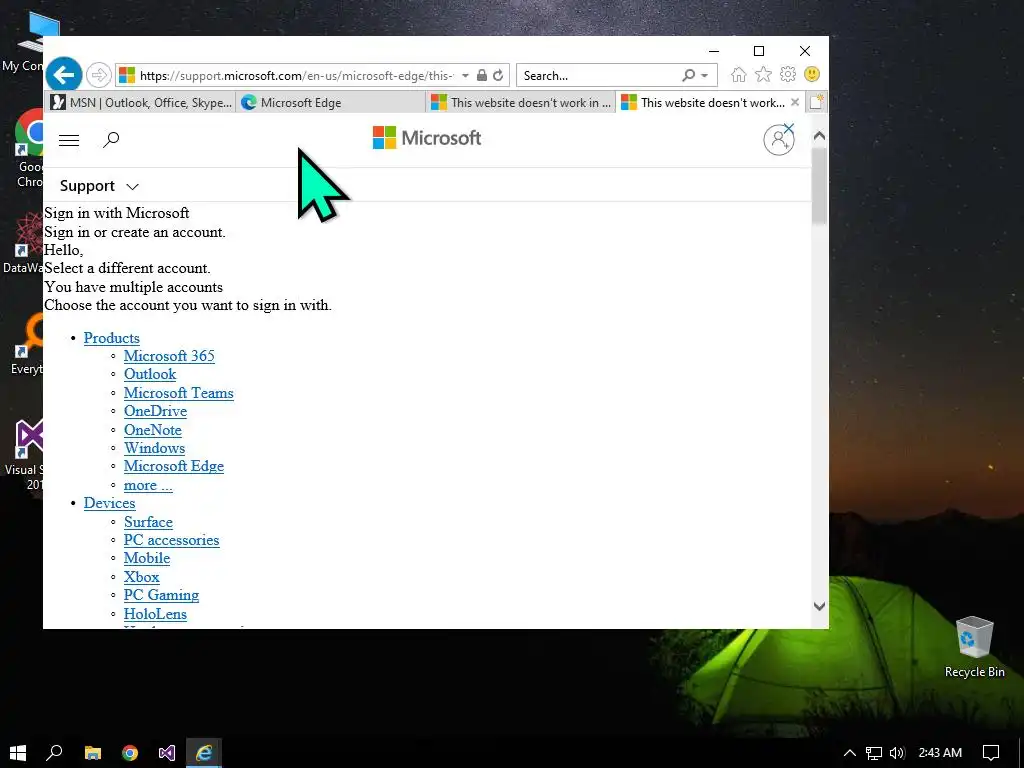Open the Microsoft Edge link in list
Viewport: 1024px width, 768px height.
point(174,466)
